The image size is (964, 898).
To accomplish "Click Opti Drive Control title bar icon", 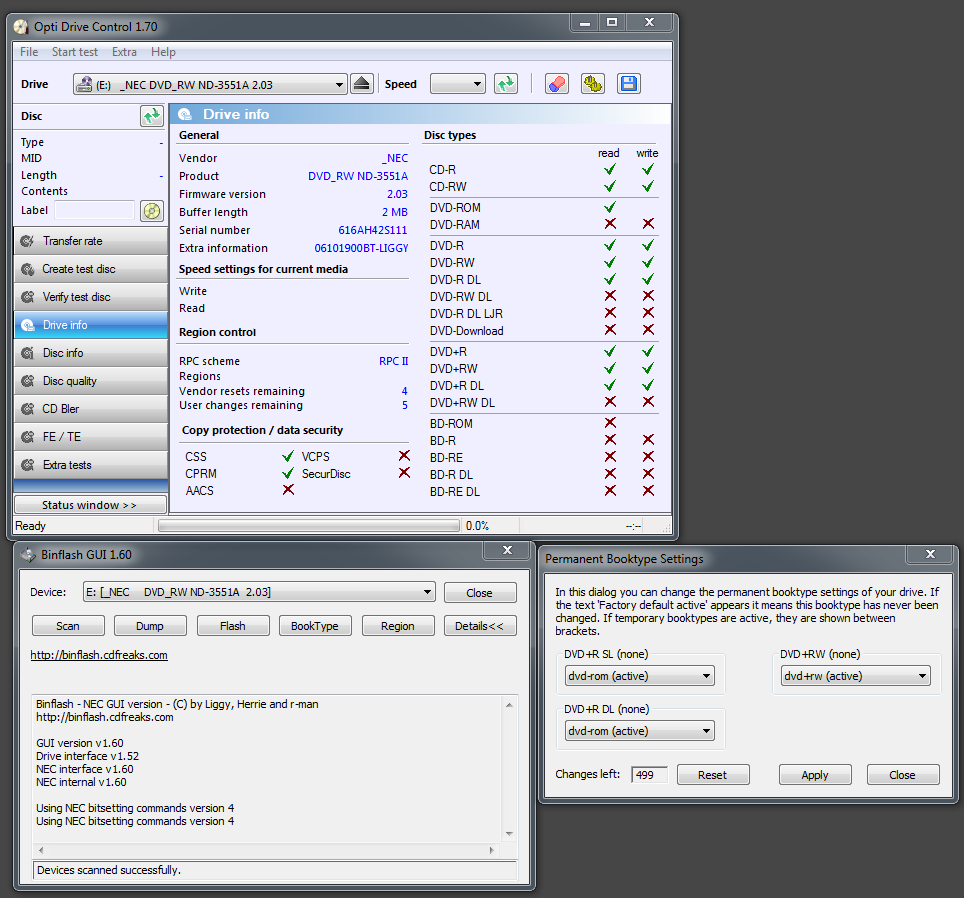I will pyautogui.click(x=21, y=26).
